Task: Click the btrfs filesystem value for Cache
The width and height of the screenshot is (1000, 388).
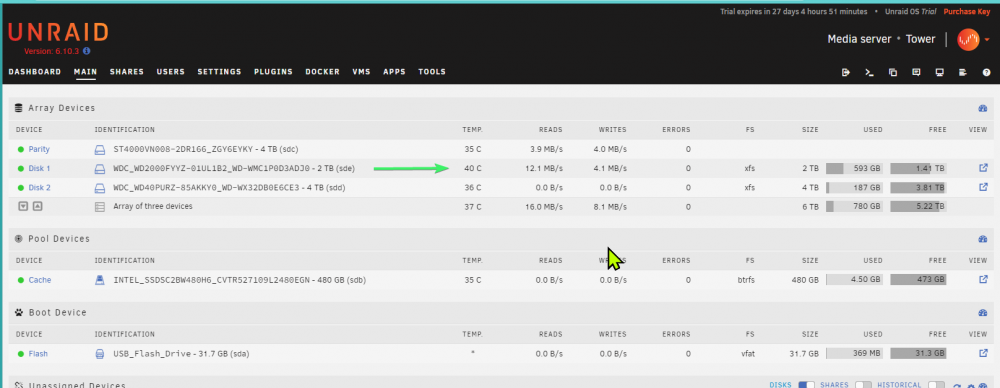Action: (x=746, y=280)
